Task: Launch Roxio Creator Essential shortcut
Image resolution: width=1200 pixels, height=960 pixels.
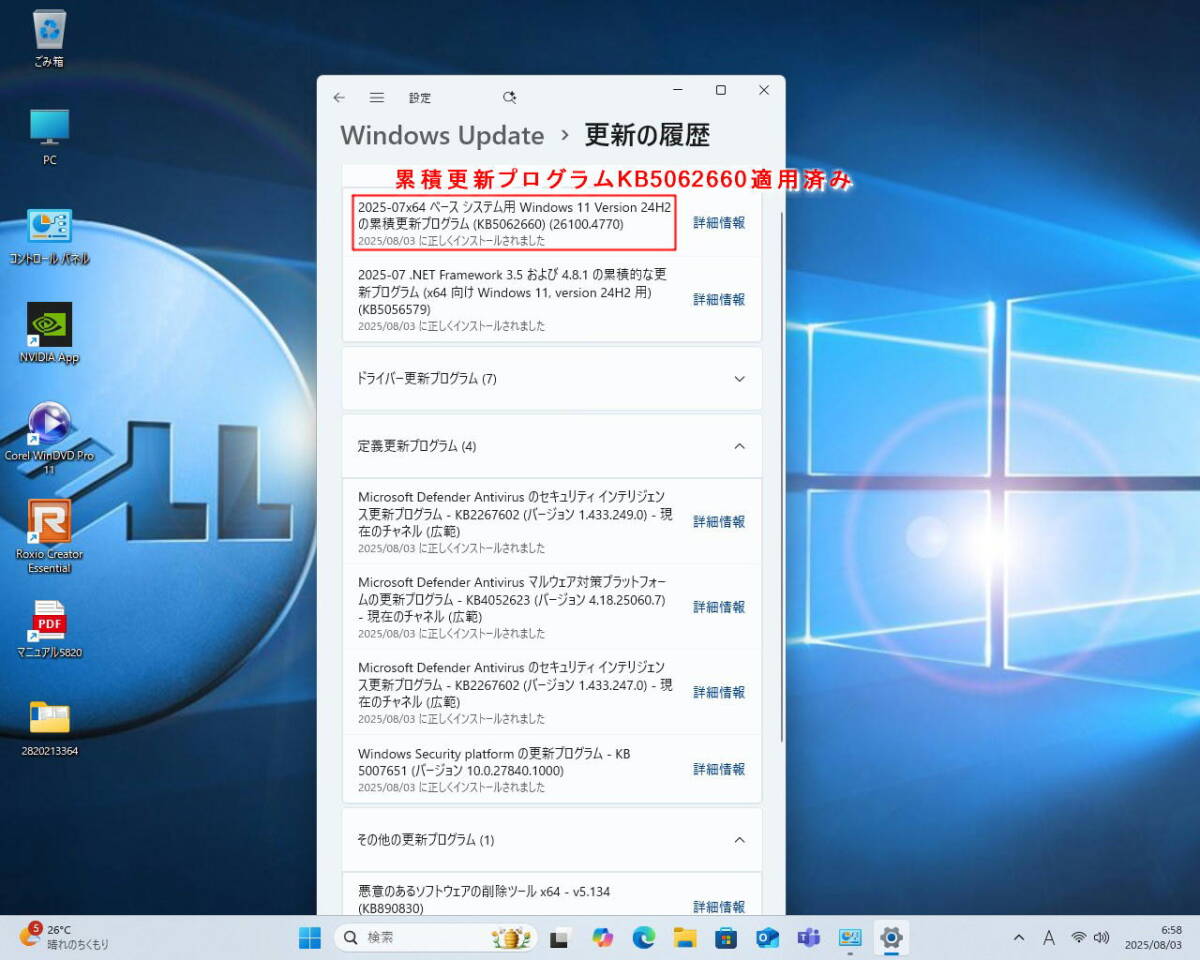Action: coord(49,536)
